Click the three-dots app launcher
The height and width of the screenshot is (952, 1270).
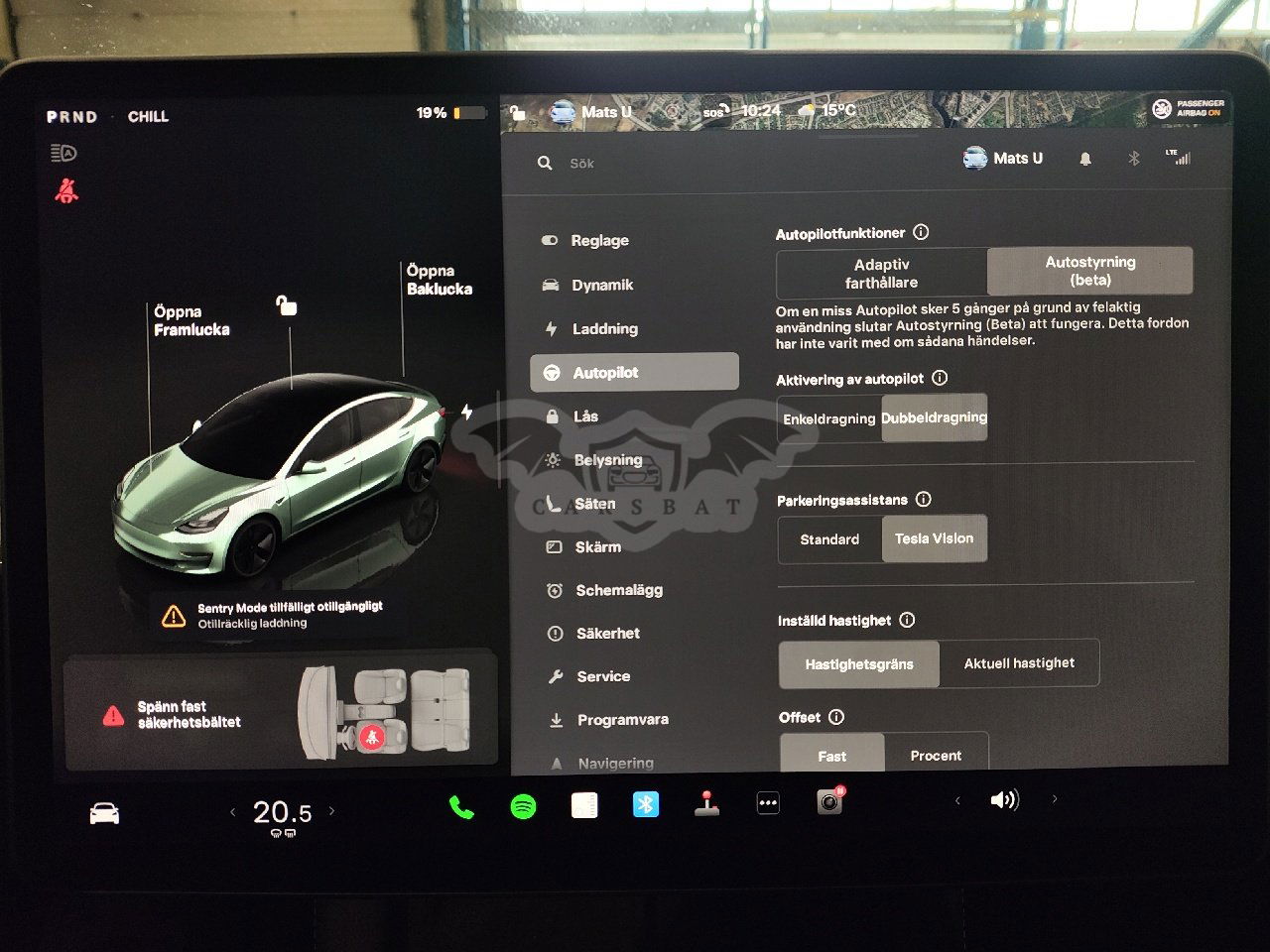tap(768, 803)
